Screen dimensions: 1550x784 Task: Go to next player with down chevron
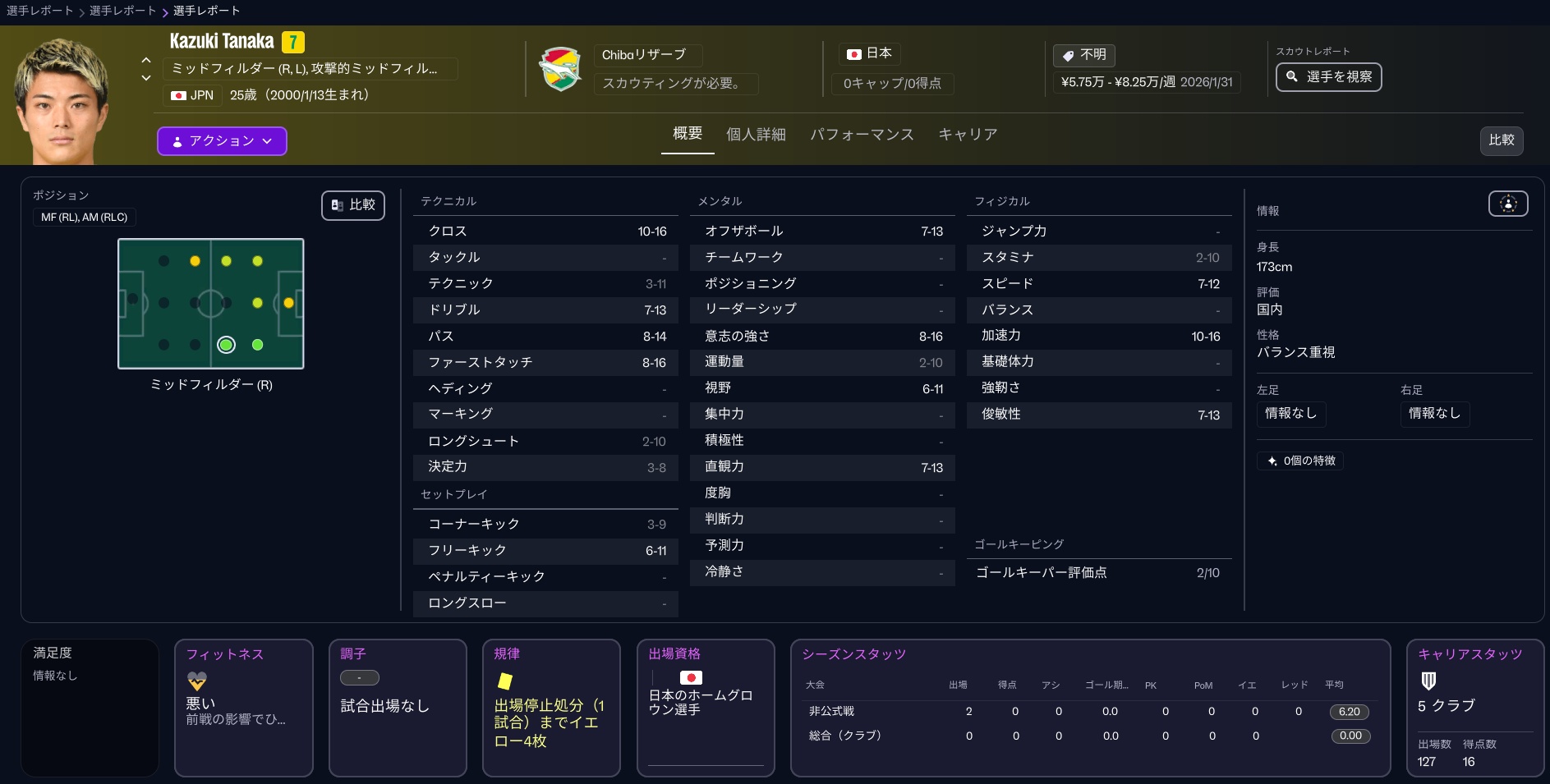click(146, 78)
